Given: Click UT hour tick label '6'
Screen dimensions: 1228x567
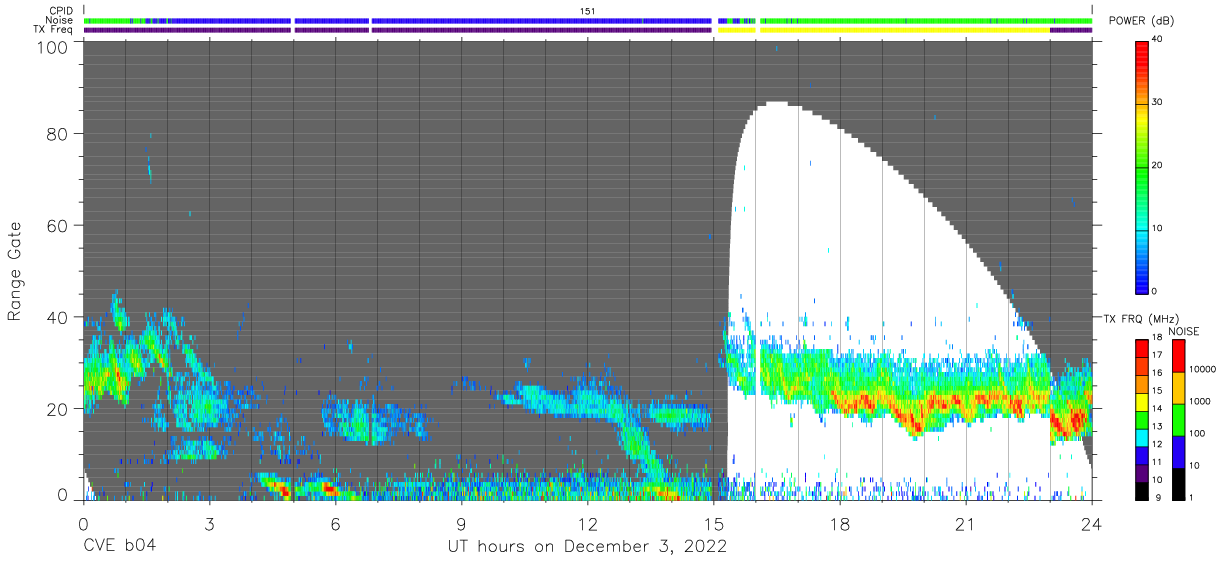Looking at the screenshot, I should pyautogui.click(x=335, y=523).
